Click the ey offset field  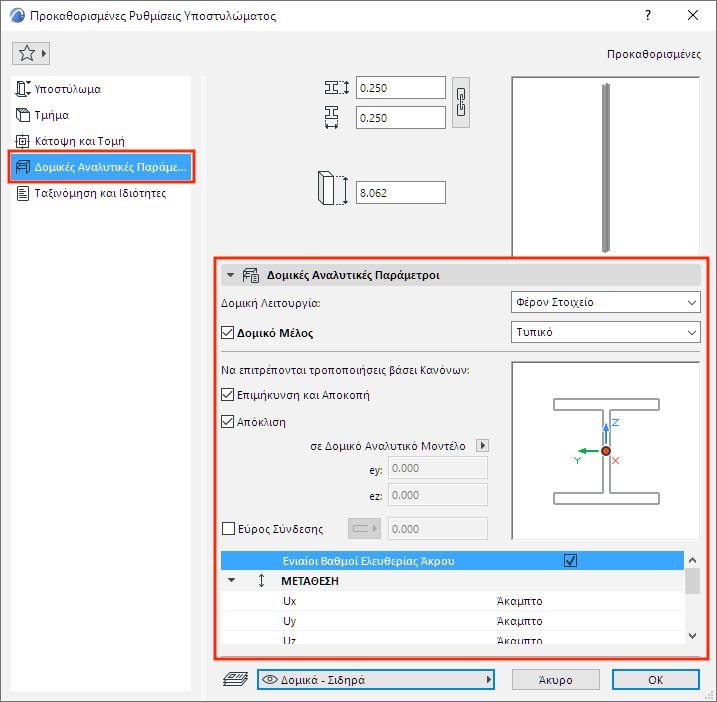(438, 468)
